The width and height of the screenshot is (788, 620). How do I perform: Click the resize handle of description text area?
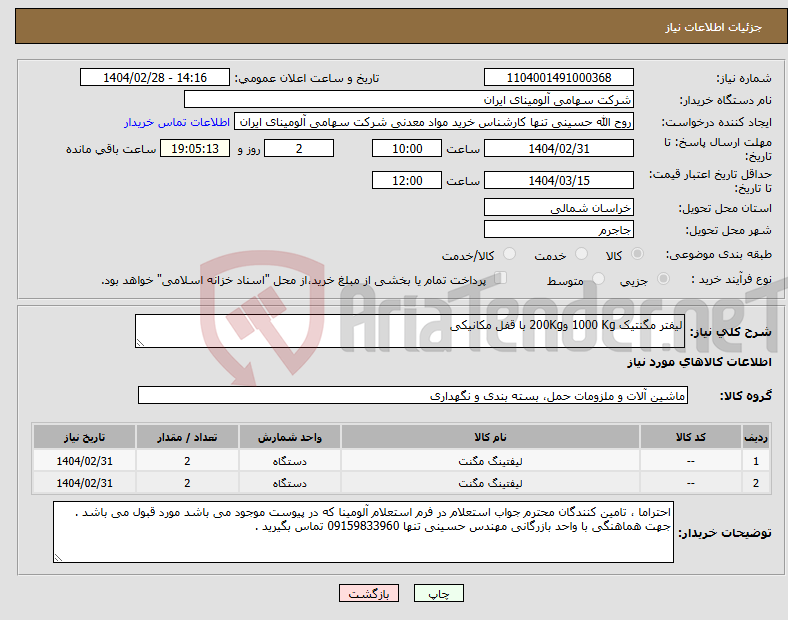tap(140, 343)
